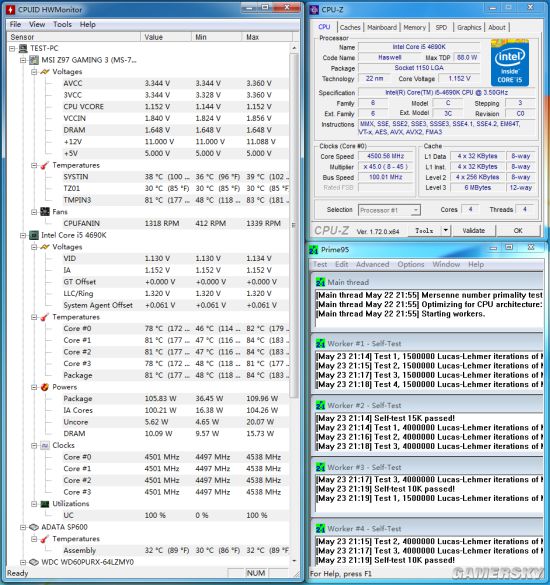Click the Intel Core i5 logo badge
The width and height of the screenshot is (550, 585).
point(510,63)
